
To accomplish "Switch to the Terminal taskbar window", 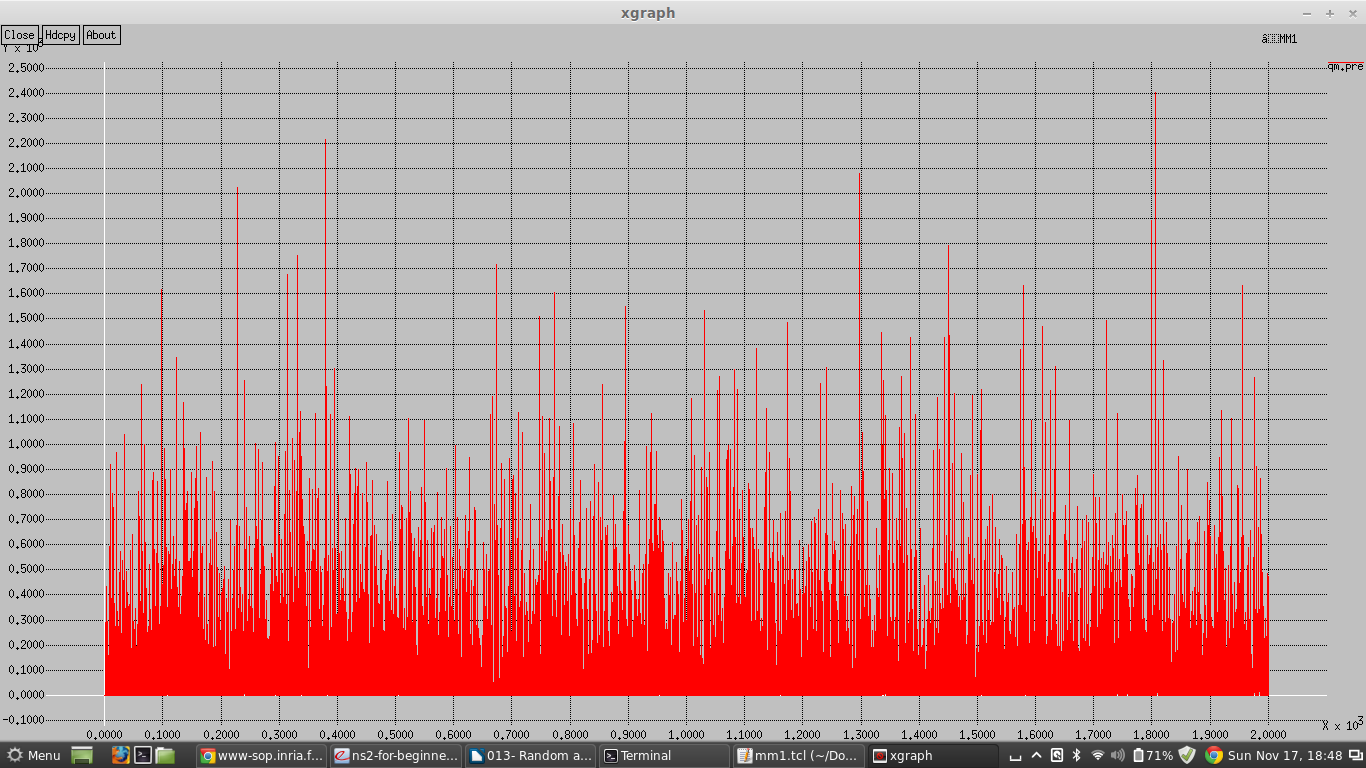I will pos(665,756).
